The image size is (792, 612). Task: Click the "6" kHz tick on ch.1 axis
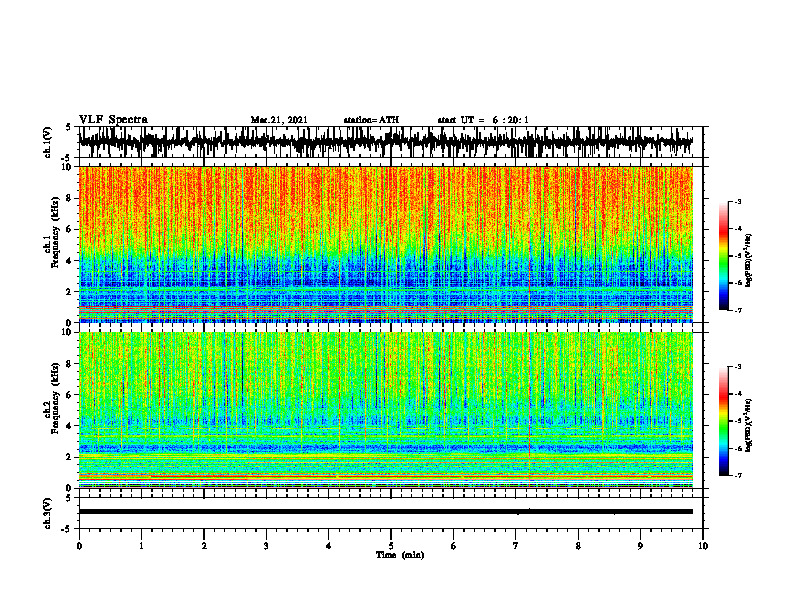(x=70, y=229)
